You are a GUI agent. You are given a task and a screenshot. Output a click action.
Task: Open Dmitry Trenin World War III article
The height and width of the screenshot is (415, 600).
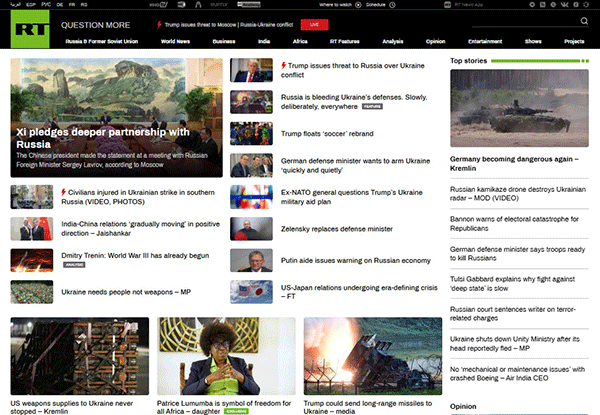135,256
